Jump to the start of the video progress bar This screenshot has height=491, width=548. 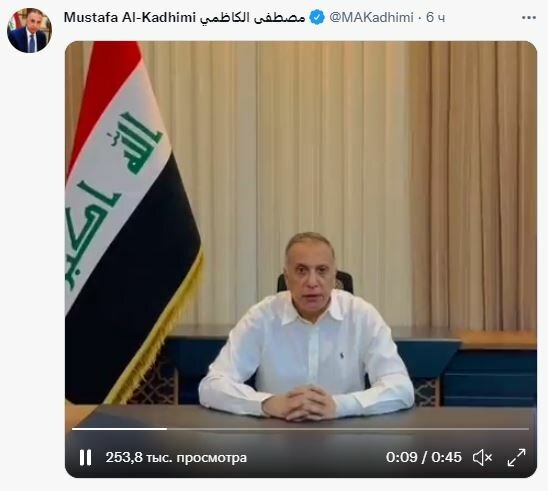coord(73,428)
